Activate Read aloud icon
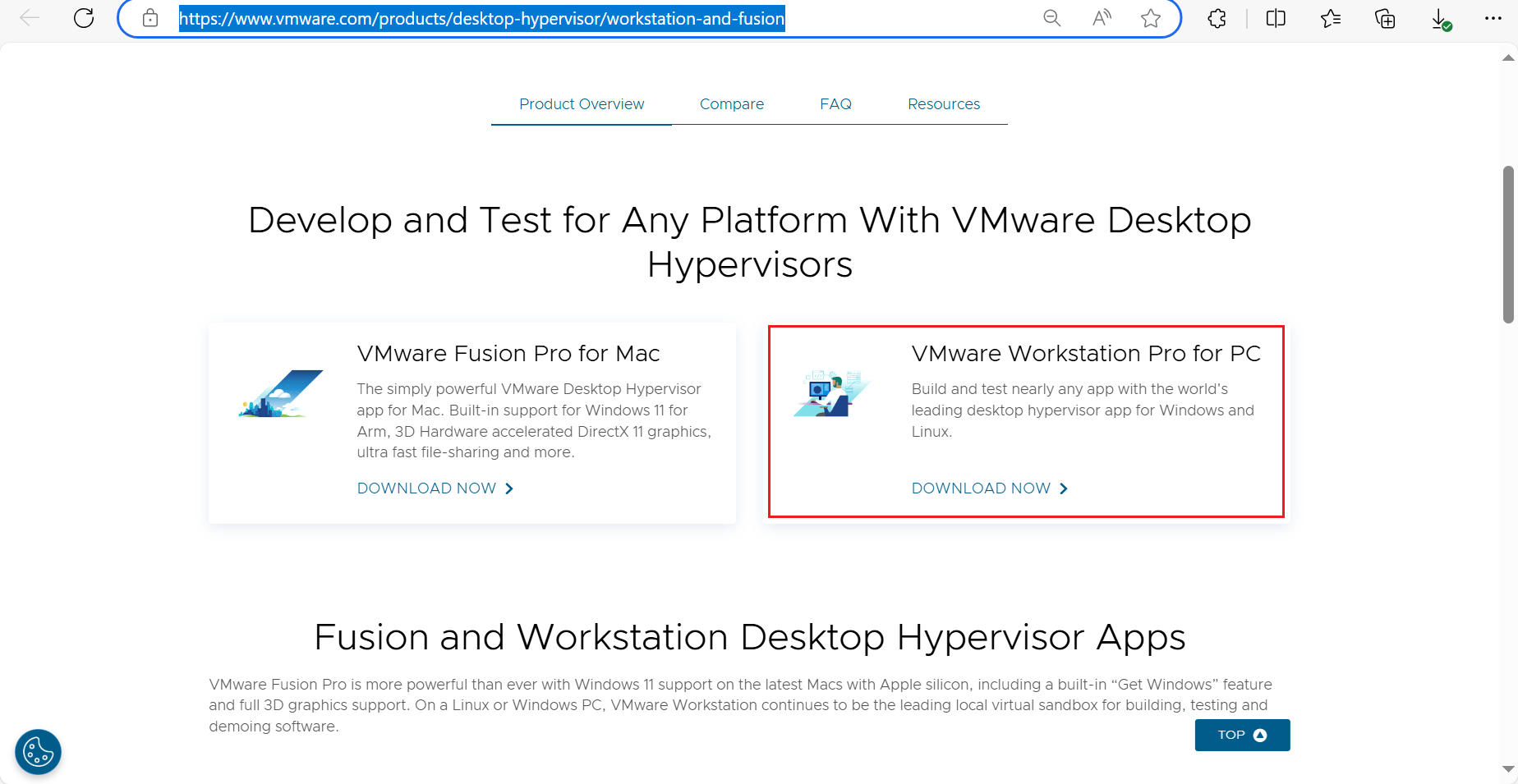Image resolution: width=1518 pixels, height=784 pixels. (1102, 18)
